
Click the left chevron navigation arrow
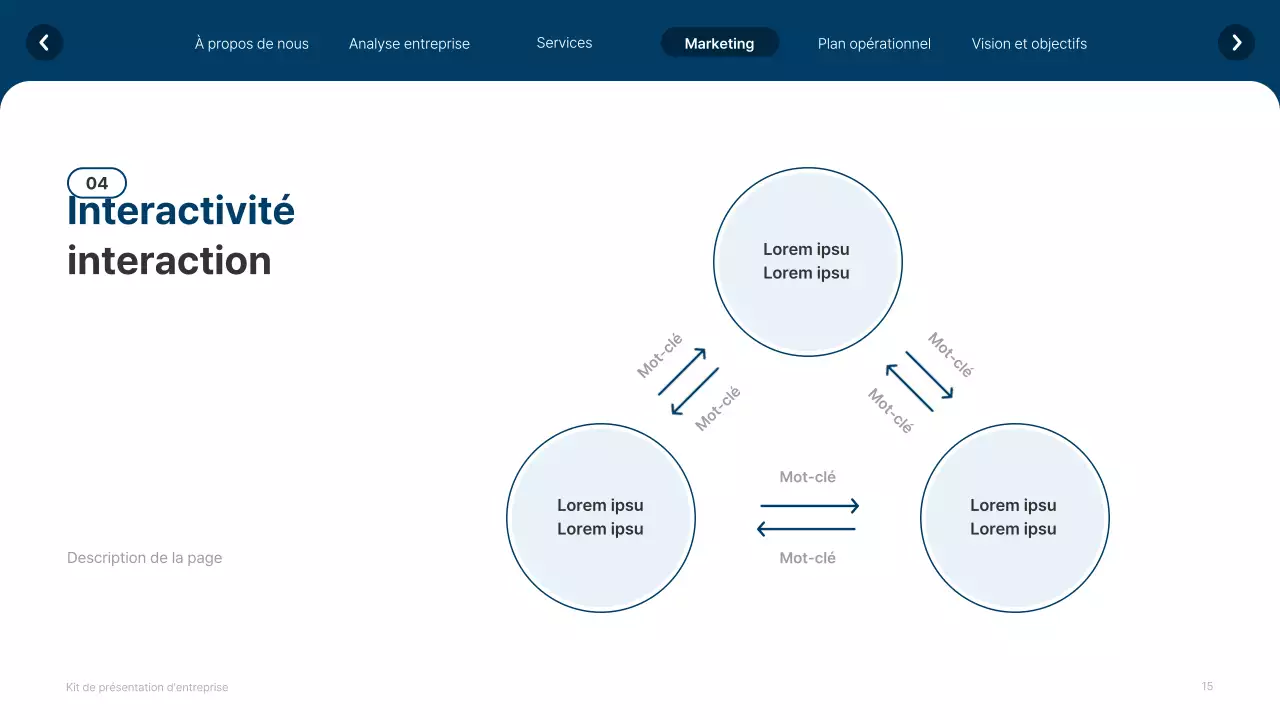[44, 42]
